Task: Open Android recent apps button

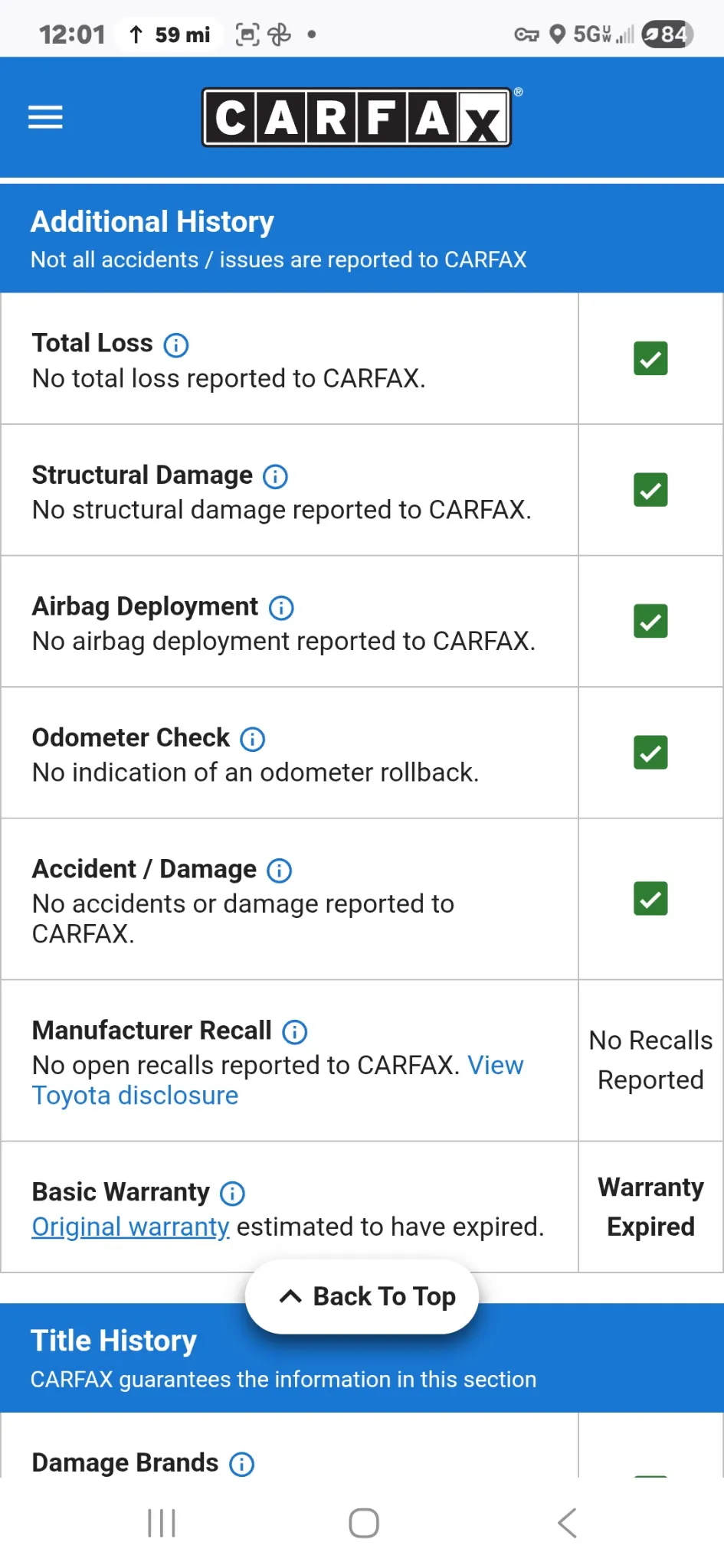Action: (x=162, y=1523)
